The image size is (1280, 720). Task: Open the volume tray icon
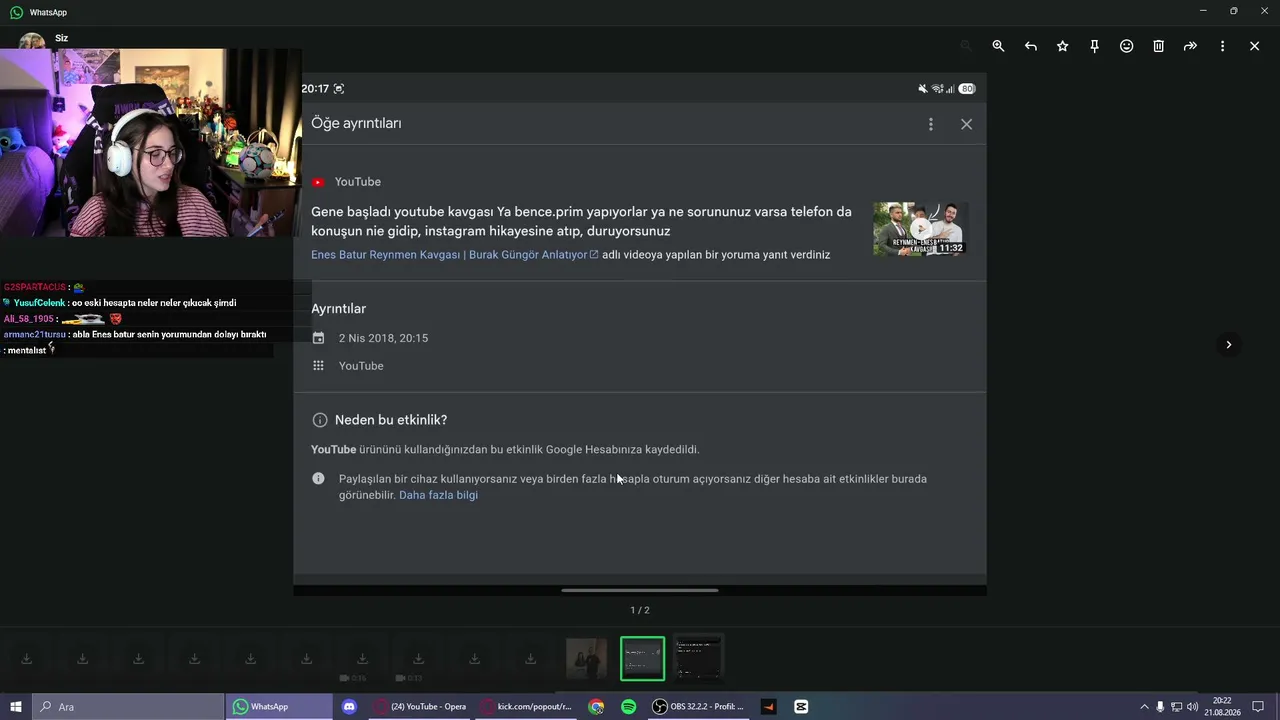pyautogui.click(x=1193, y=707)
